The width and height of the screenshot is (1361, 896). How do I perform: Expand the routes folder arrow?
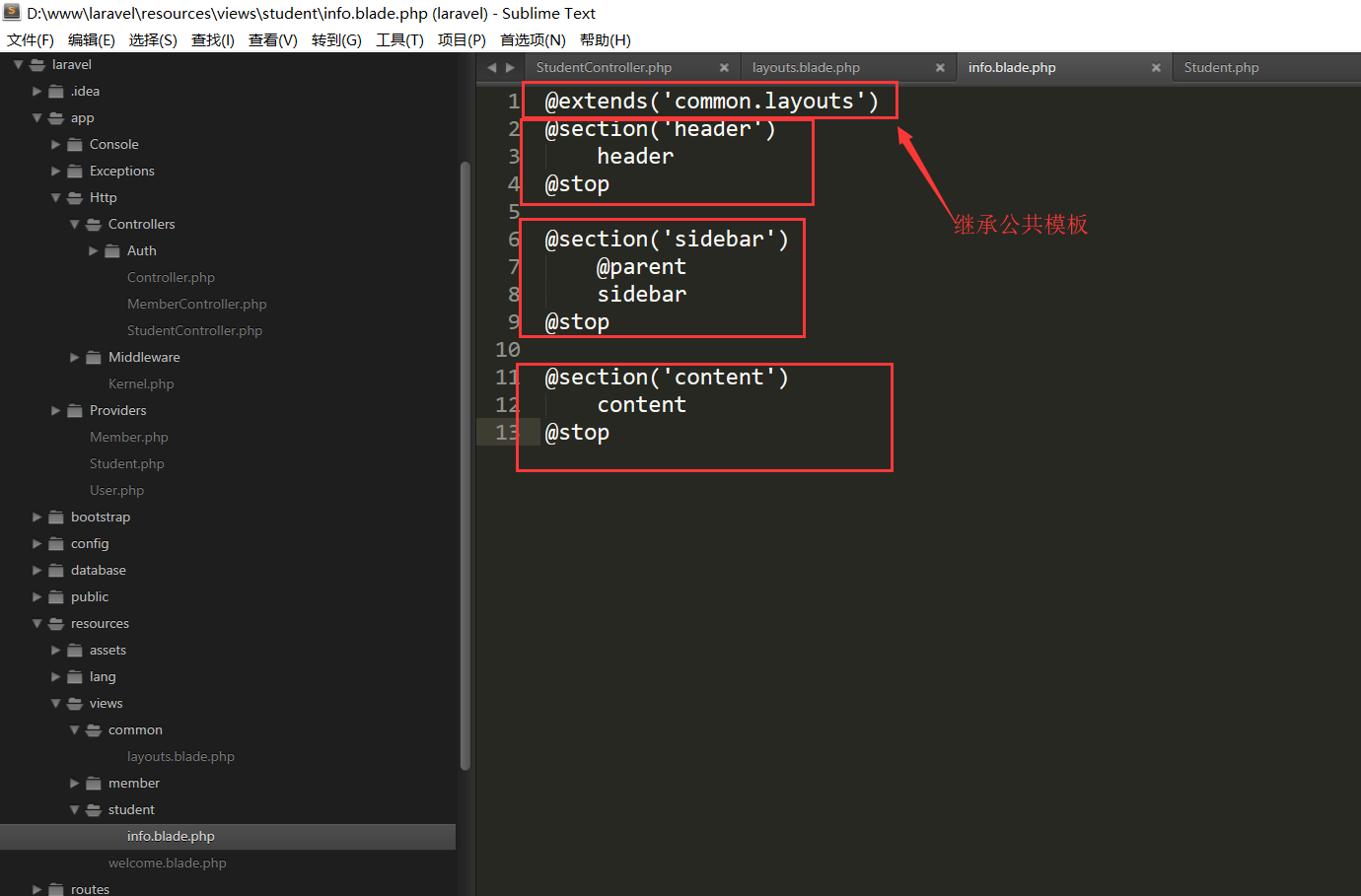pyautogui.click(x=36, y=889)
